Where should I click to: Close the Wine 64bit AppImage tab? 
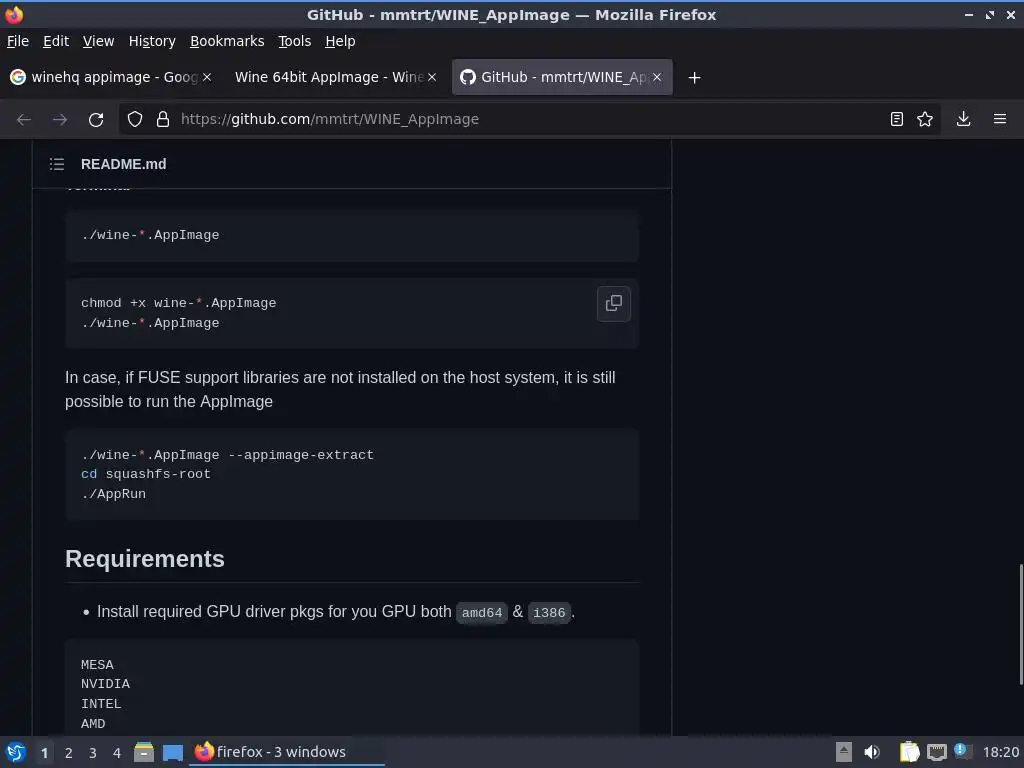[432, 77]
